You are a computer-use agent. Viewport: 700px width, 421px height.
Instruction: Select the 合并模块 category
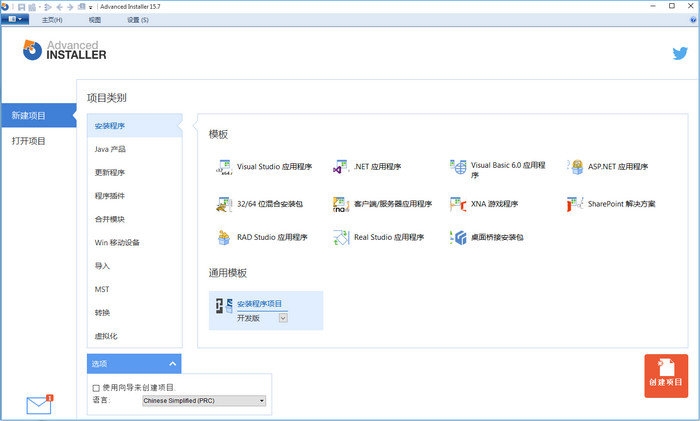pyautogui.click(x=134, y=219)
